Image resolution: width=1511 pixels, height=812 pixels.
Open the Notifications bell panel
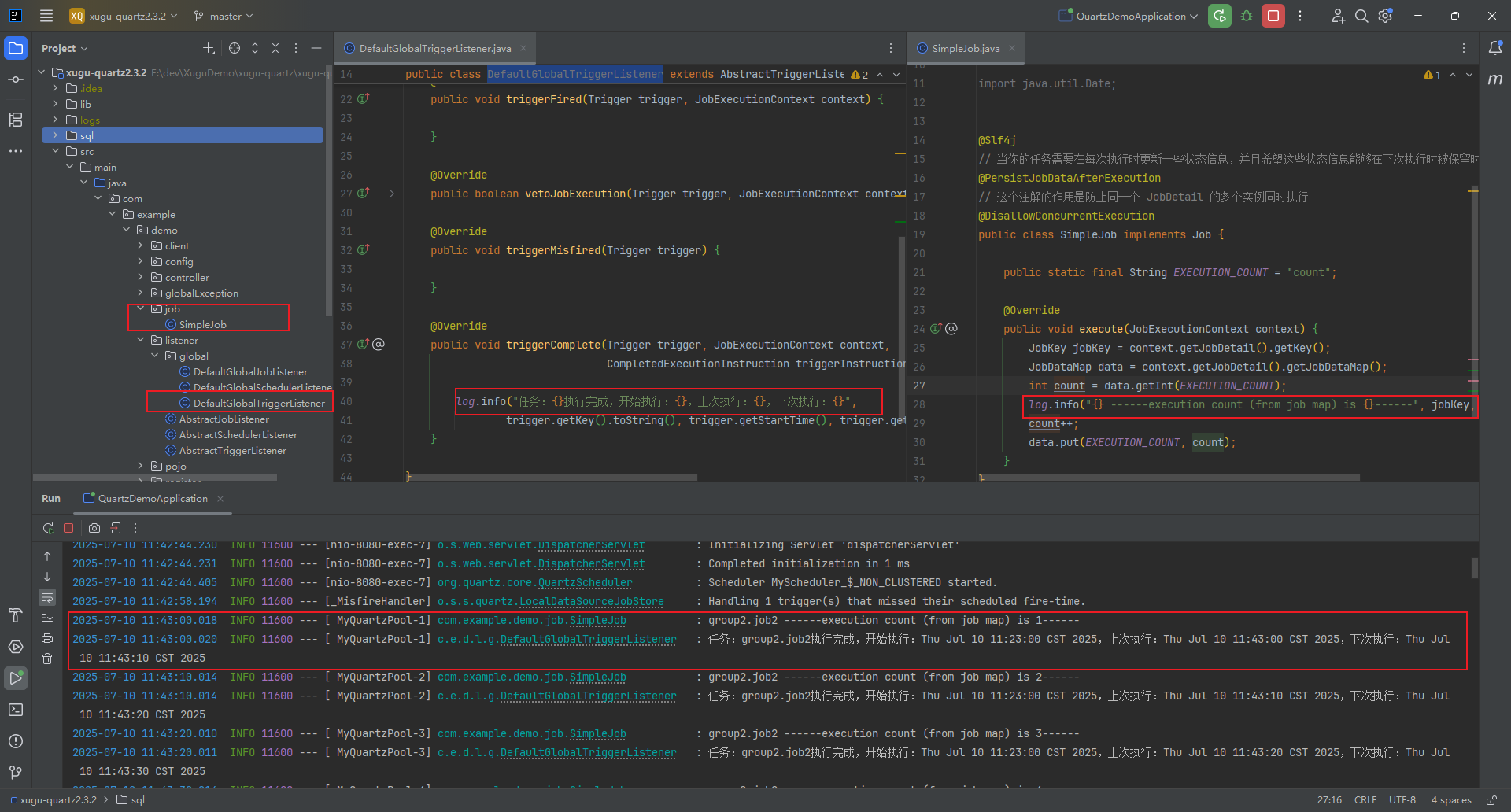(x=1494, y=48)
